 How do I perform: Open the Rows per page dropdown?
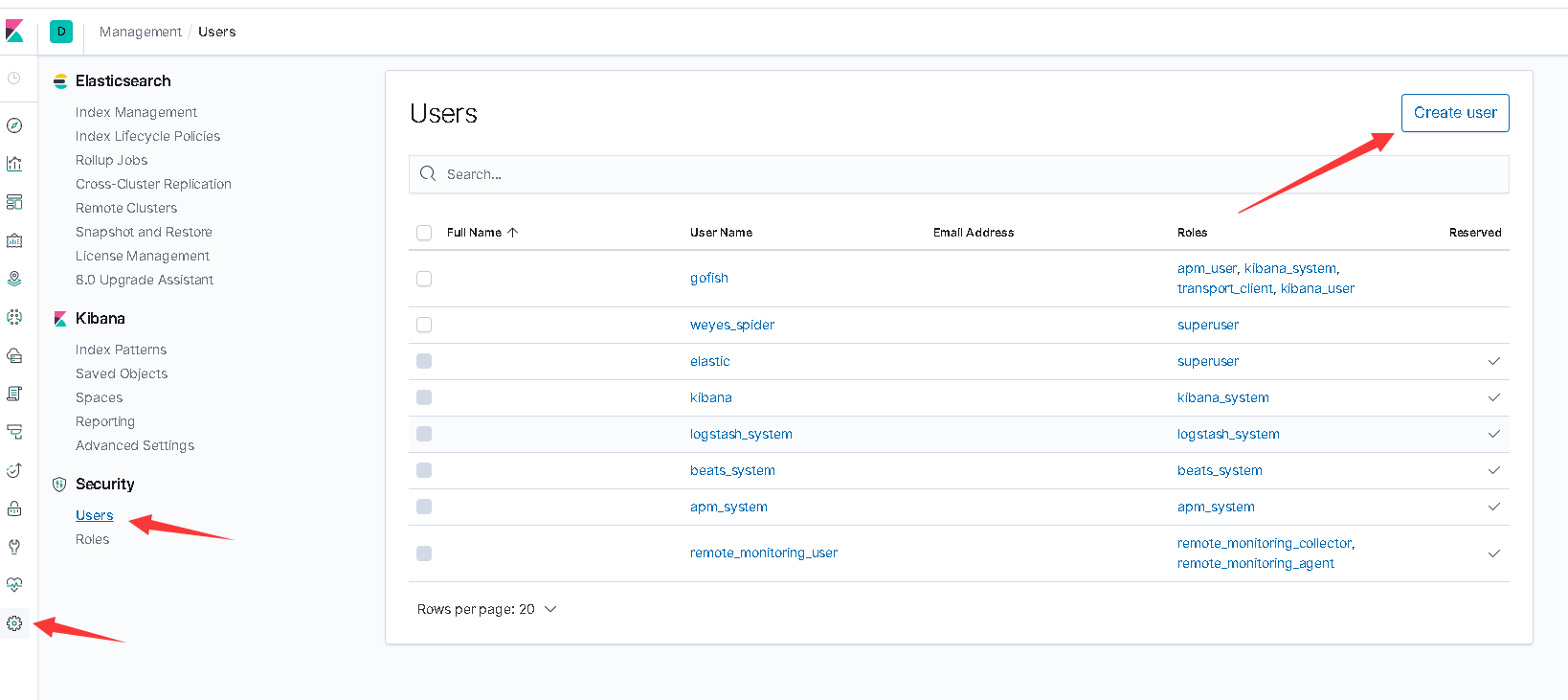coord(486,609)
